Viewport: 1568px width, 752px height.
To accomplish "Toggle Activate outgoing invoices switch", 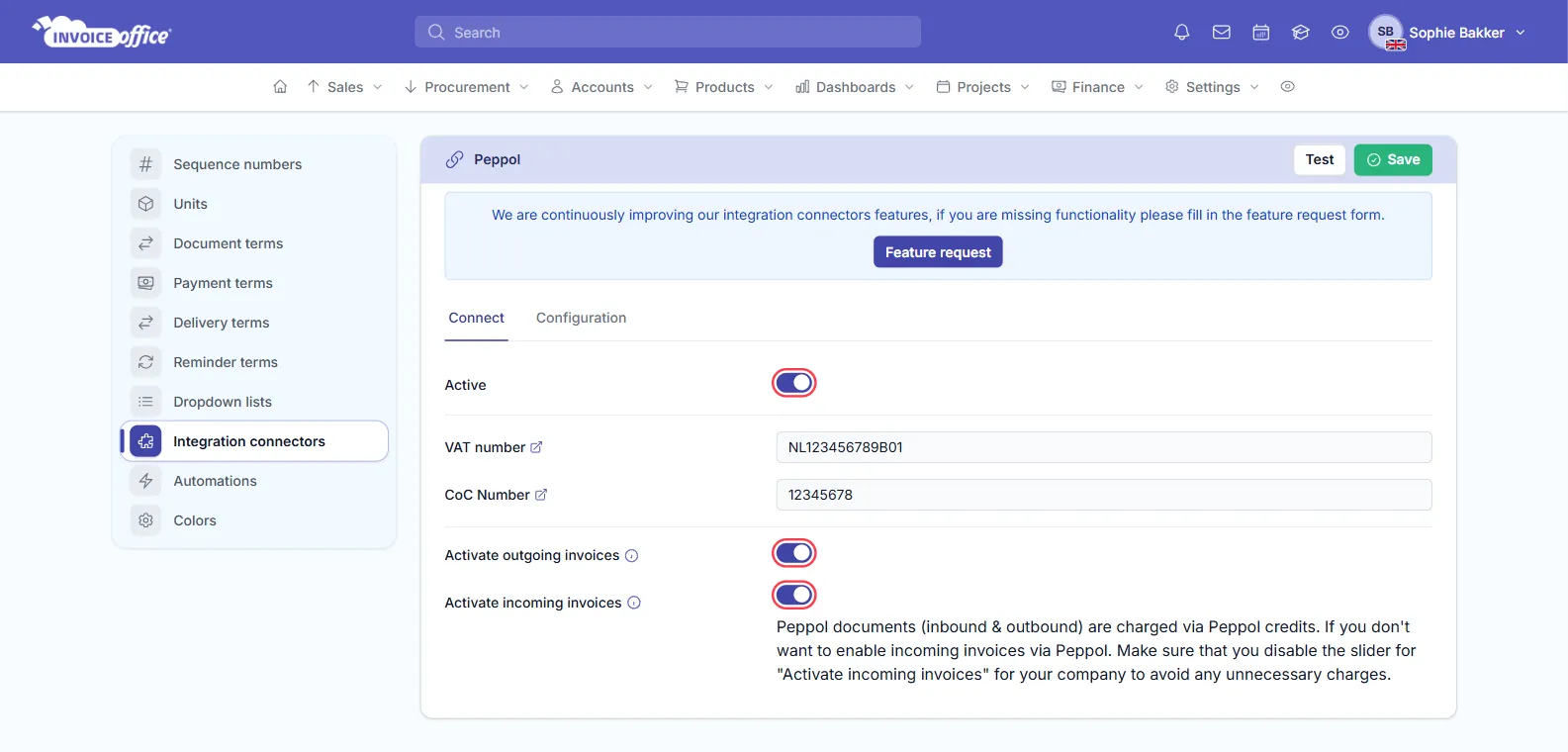I will coord(793,553).
